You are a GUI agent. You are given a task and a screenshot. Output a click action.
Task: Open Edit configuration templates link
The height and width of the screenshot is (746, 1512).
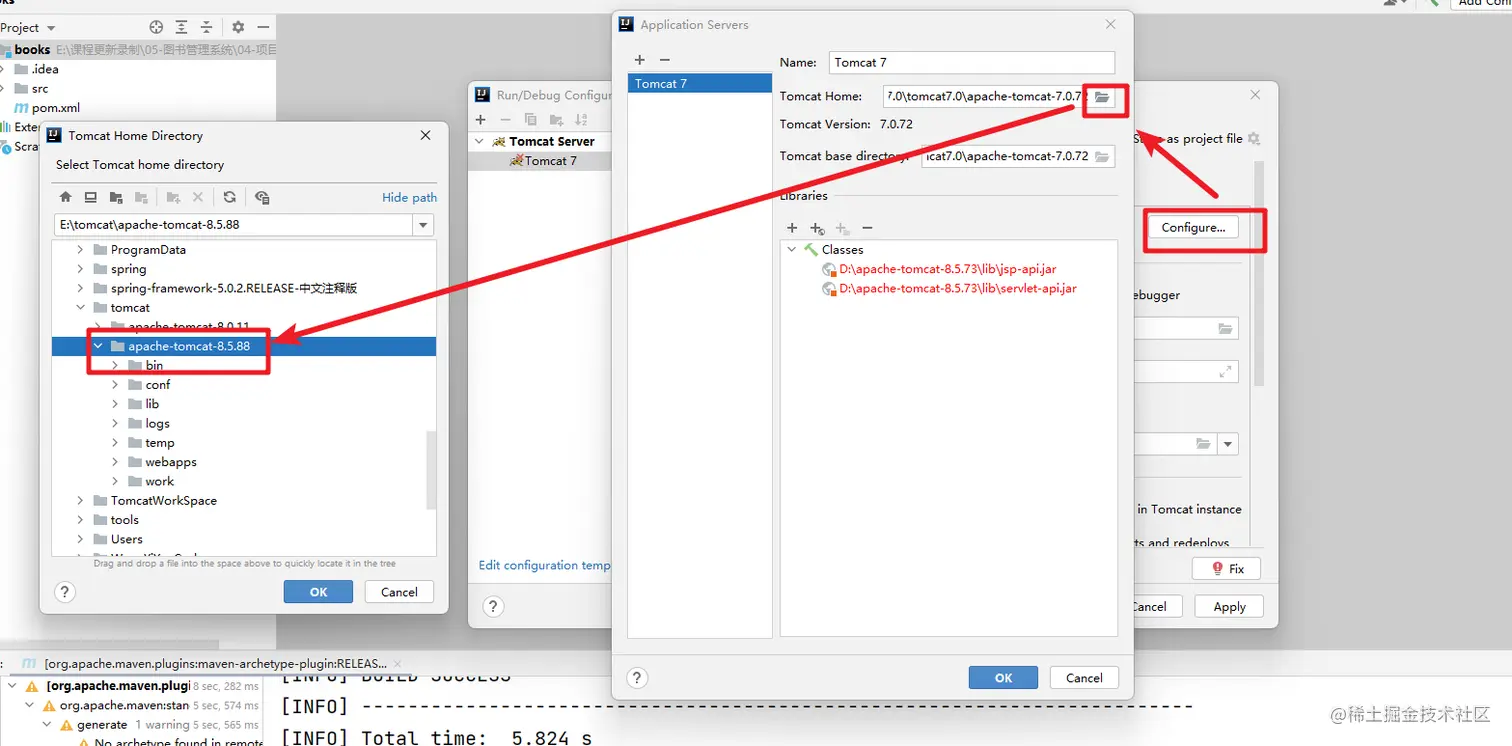point(544,566)
